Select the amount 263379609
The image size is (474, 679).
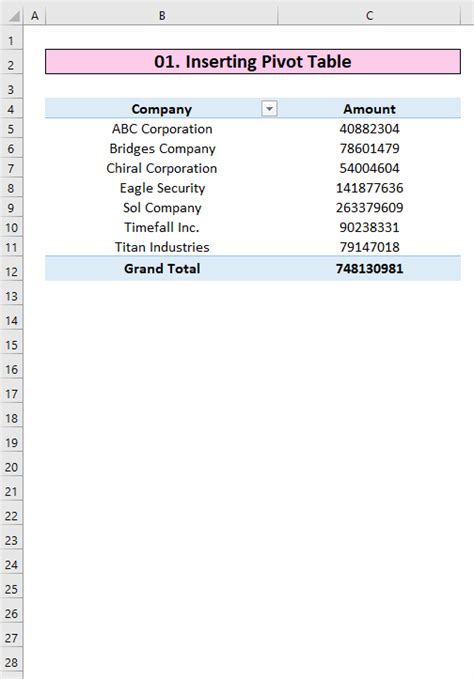(x=369, y=207)
